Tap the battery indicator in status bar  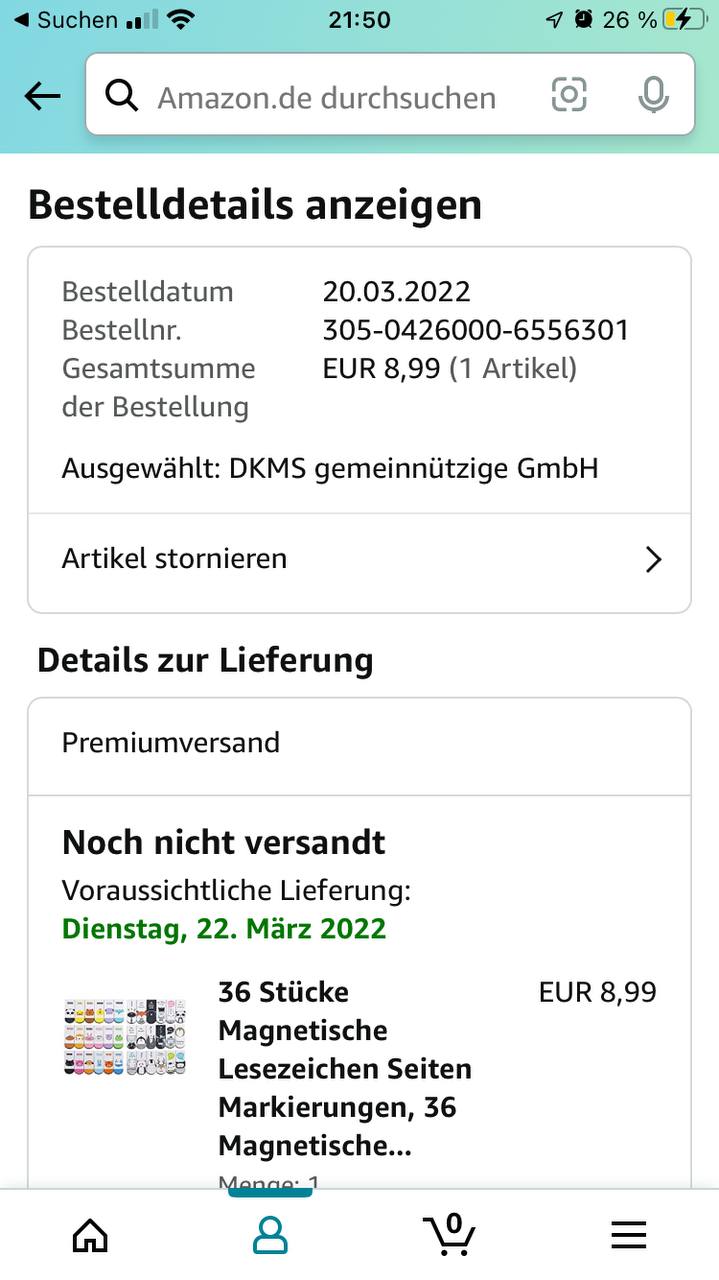683,20
